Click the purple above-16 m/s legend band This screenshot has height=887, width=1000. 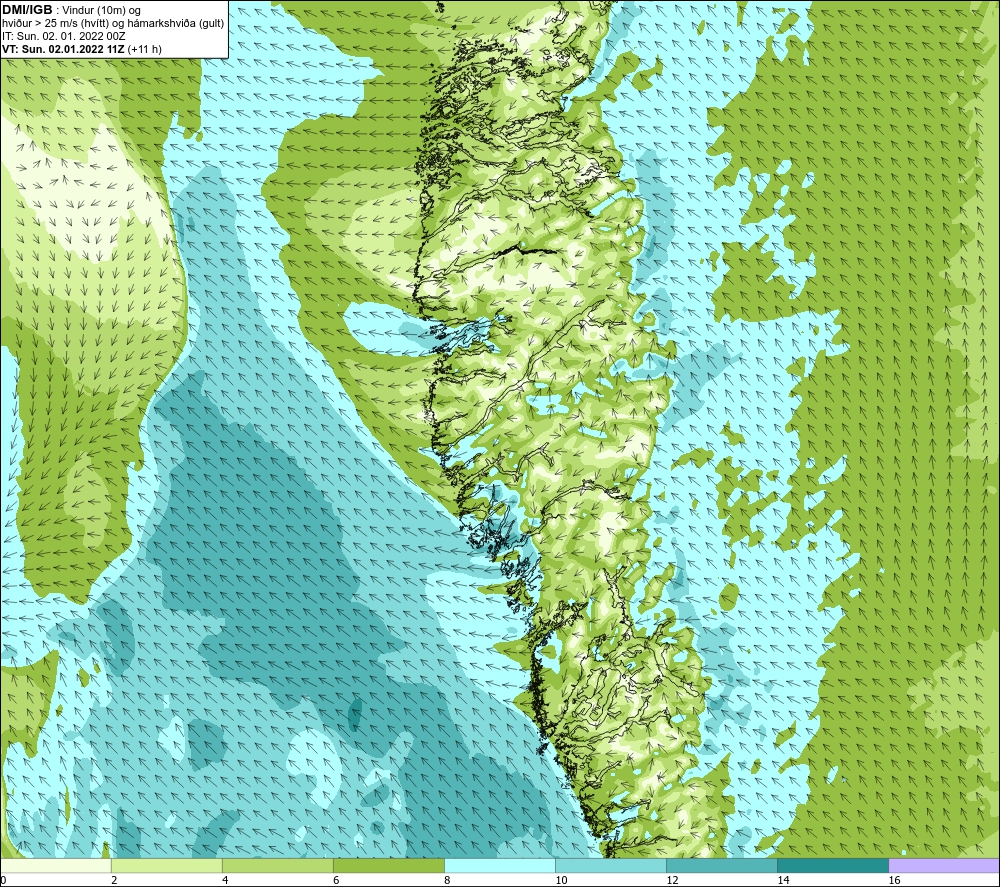(x=944, y=866)
